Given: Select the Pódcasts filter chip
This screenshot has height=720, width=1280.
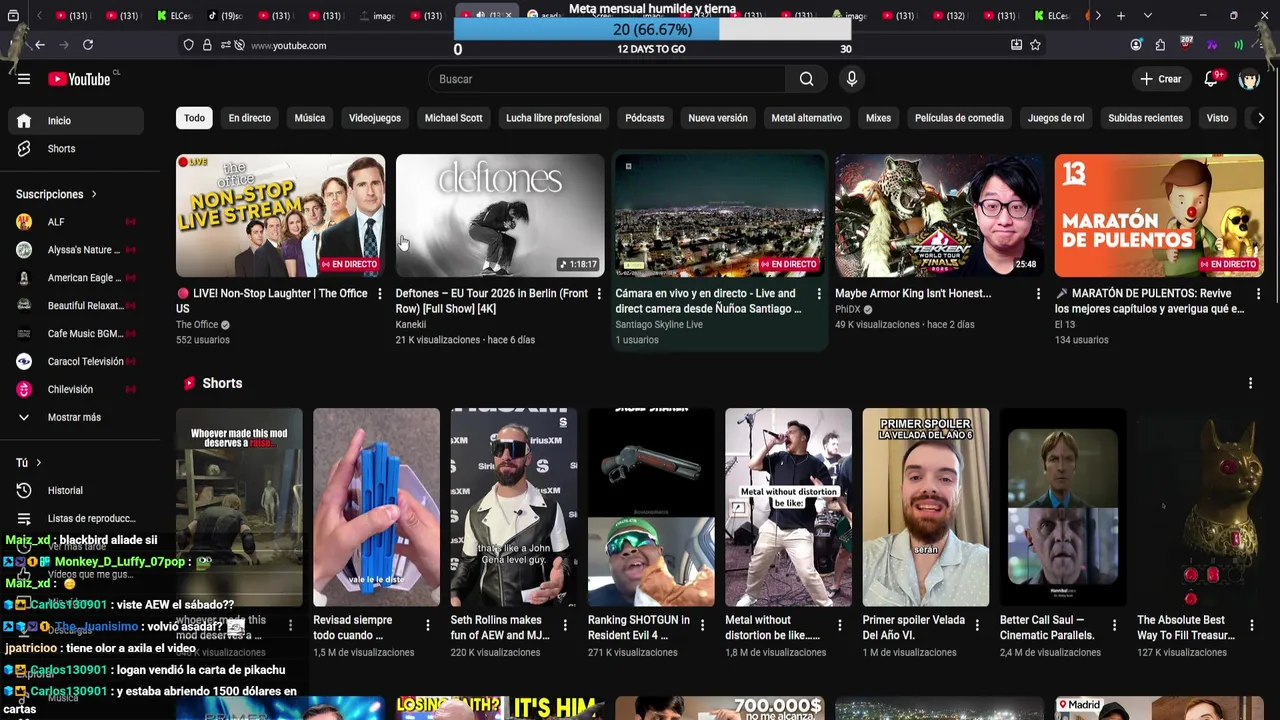Looking at the screenshot, I should 644,118.
